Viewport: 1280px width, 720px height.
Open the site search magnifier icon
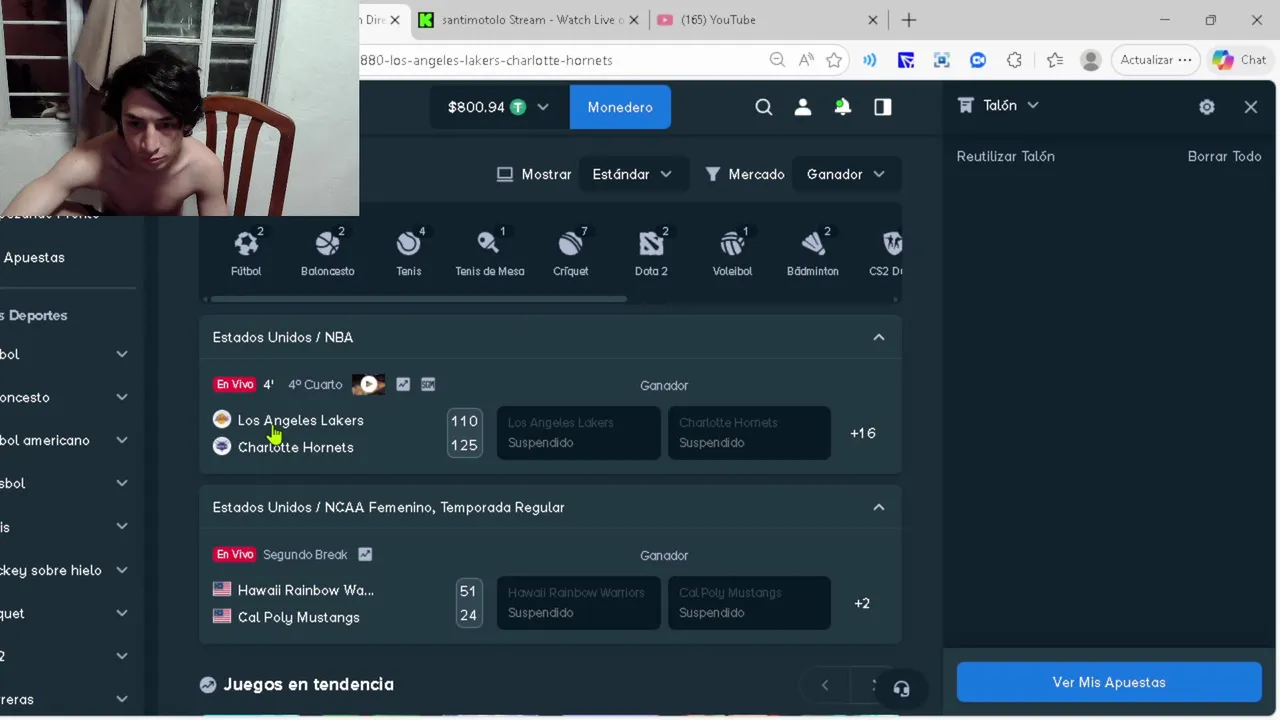coord(764,107)
